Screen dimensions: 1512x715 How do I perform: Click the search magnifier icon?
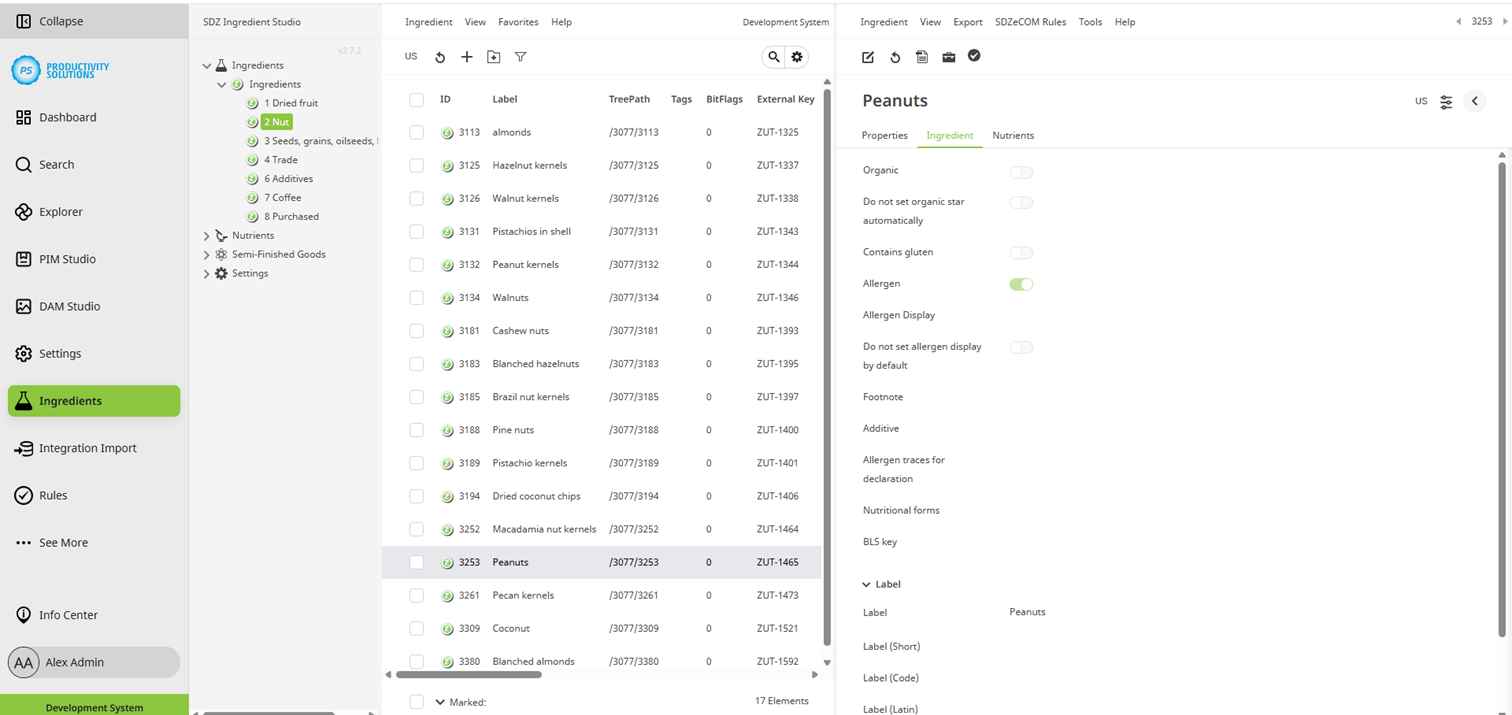click(x=773, y=57)
